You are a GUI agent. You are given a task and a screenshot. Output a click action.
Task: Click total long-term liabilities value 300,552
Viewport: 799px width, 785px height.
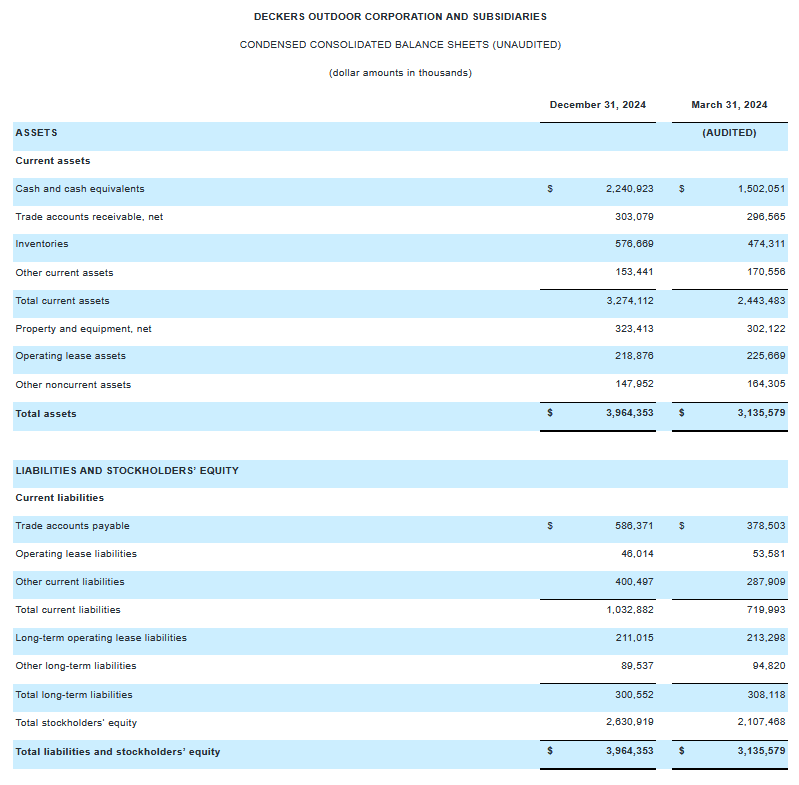coord(634,695)
